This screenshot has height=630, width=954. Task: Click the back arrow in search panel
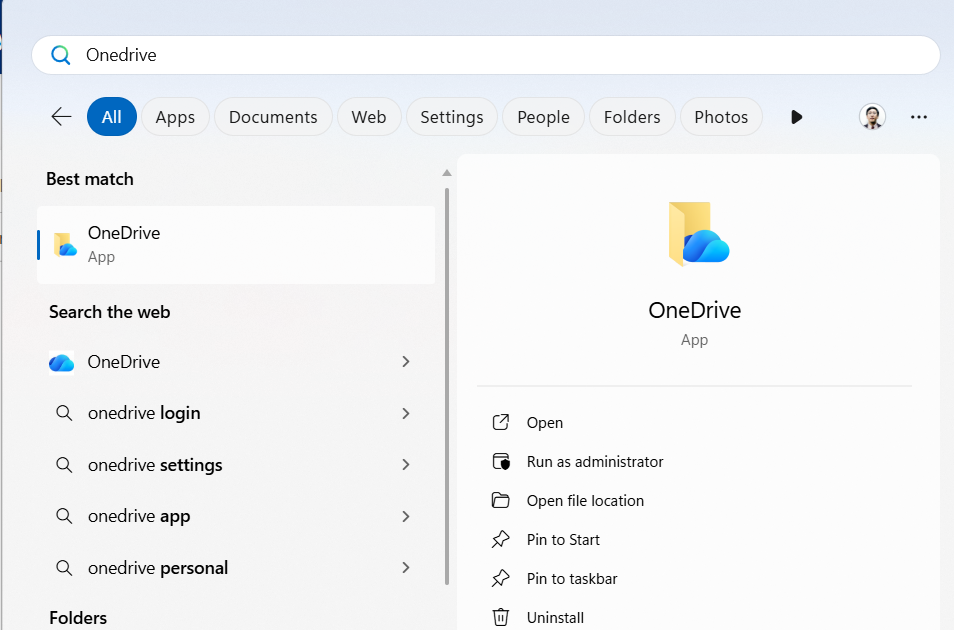tap(61, 117)
